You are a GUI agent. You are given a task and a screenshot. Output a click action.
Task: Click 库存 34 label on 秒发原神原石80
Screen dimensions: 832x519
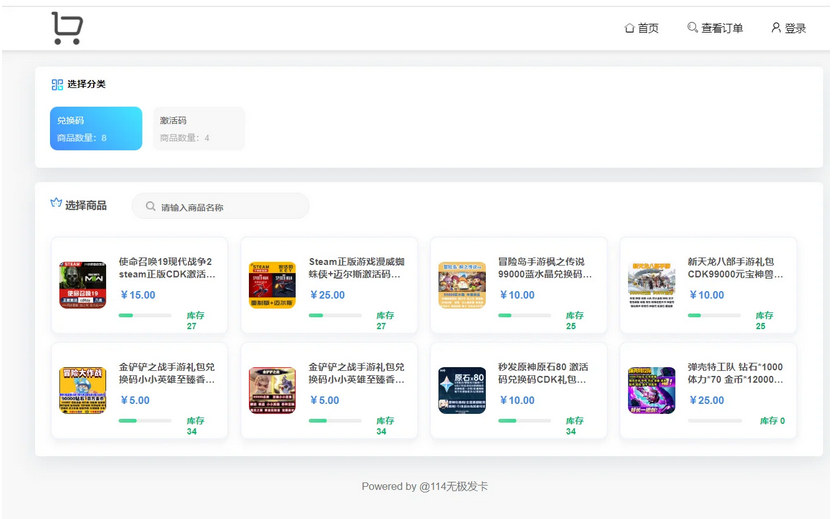(574, 426)
